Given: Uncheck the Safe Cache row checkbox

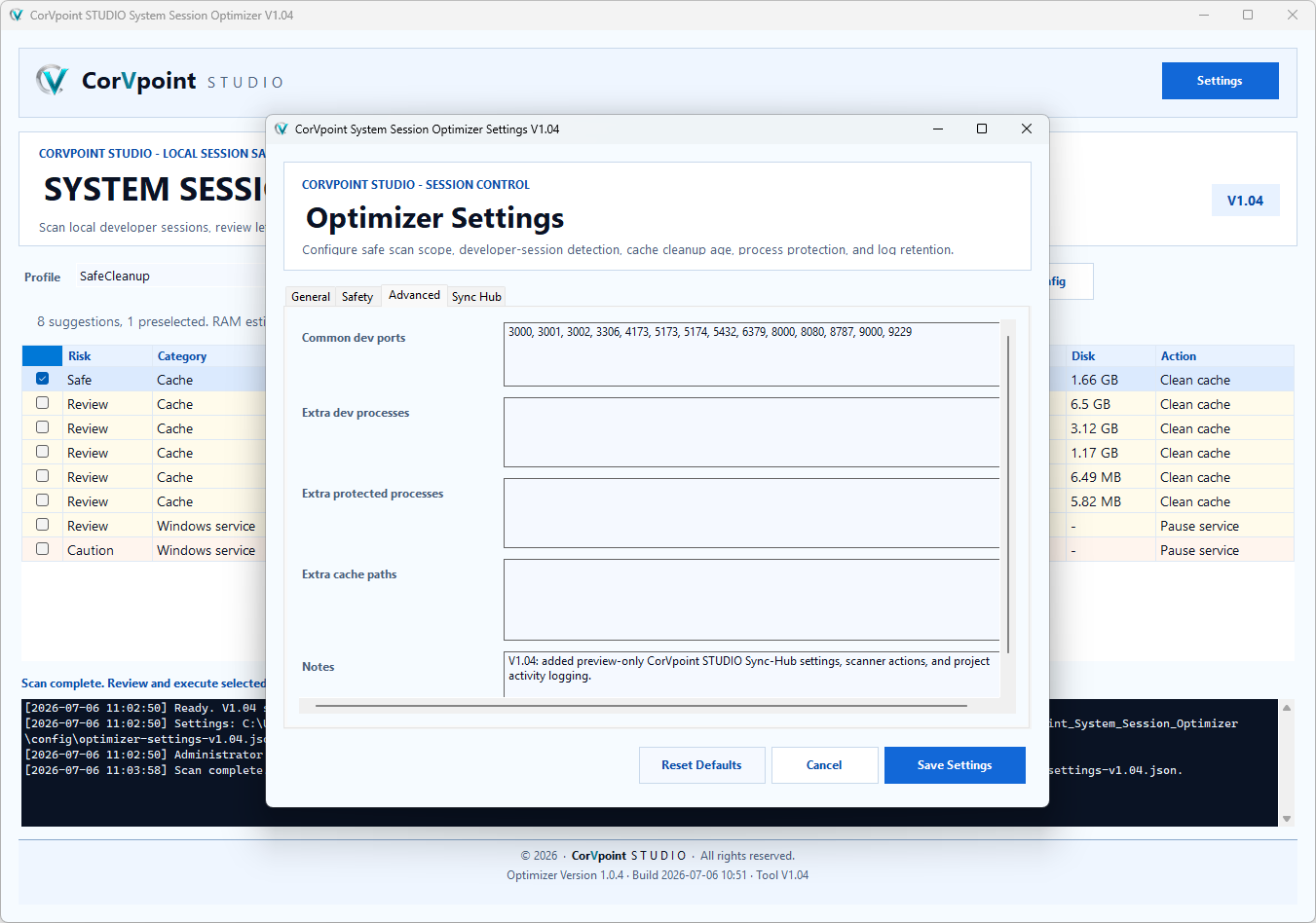Looking at the screenshot, I should (42, 379).
